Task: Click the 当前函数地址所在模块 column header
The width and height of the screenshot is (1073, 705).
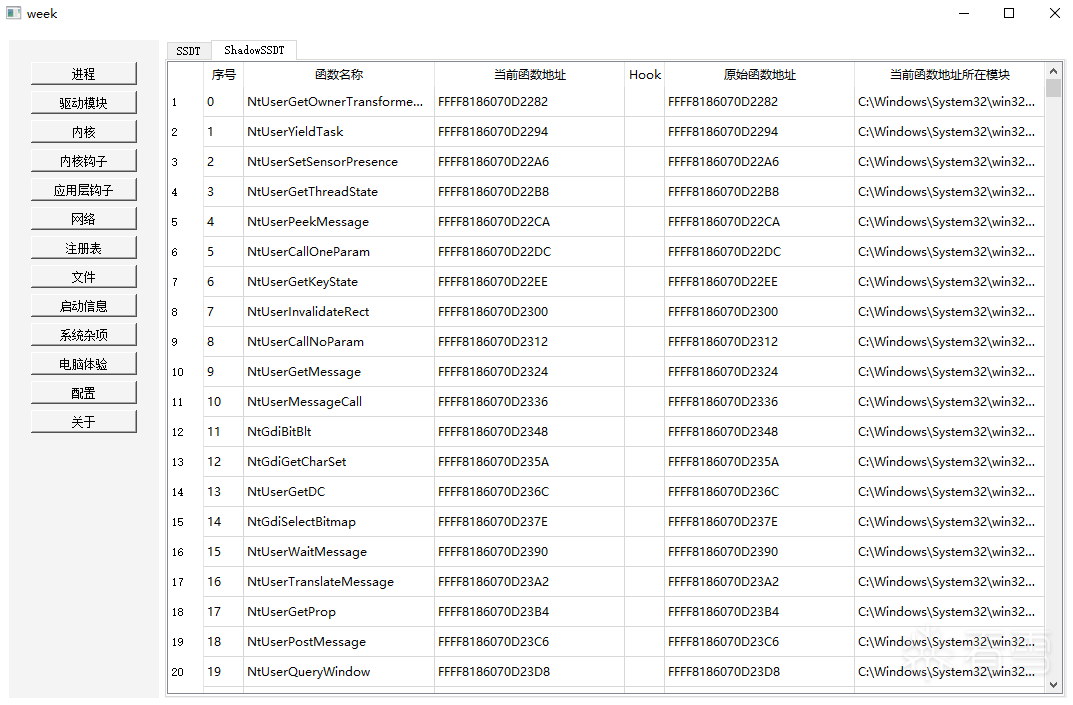Action: [x=949, y=75]
